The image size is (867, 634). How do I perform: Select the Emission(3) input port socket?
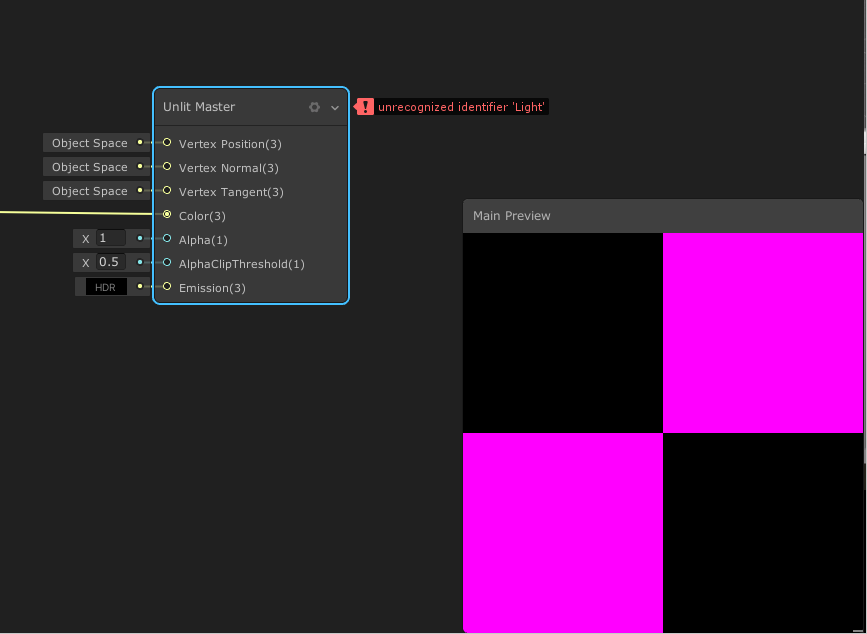click(166, 287)
